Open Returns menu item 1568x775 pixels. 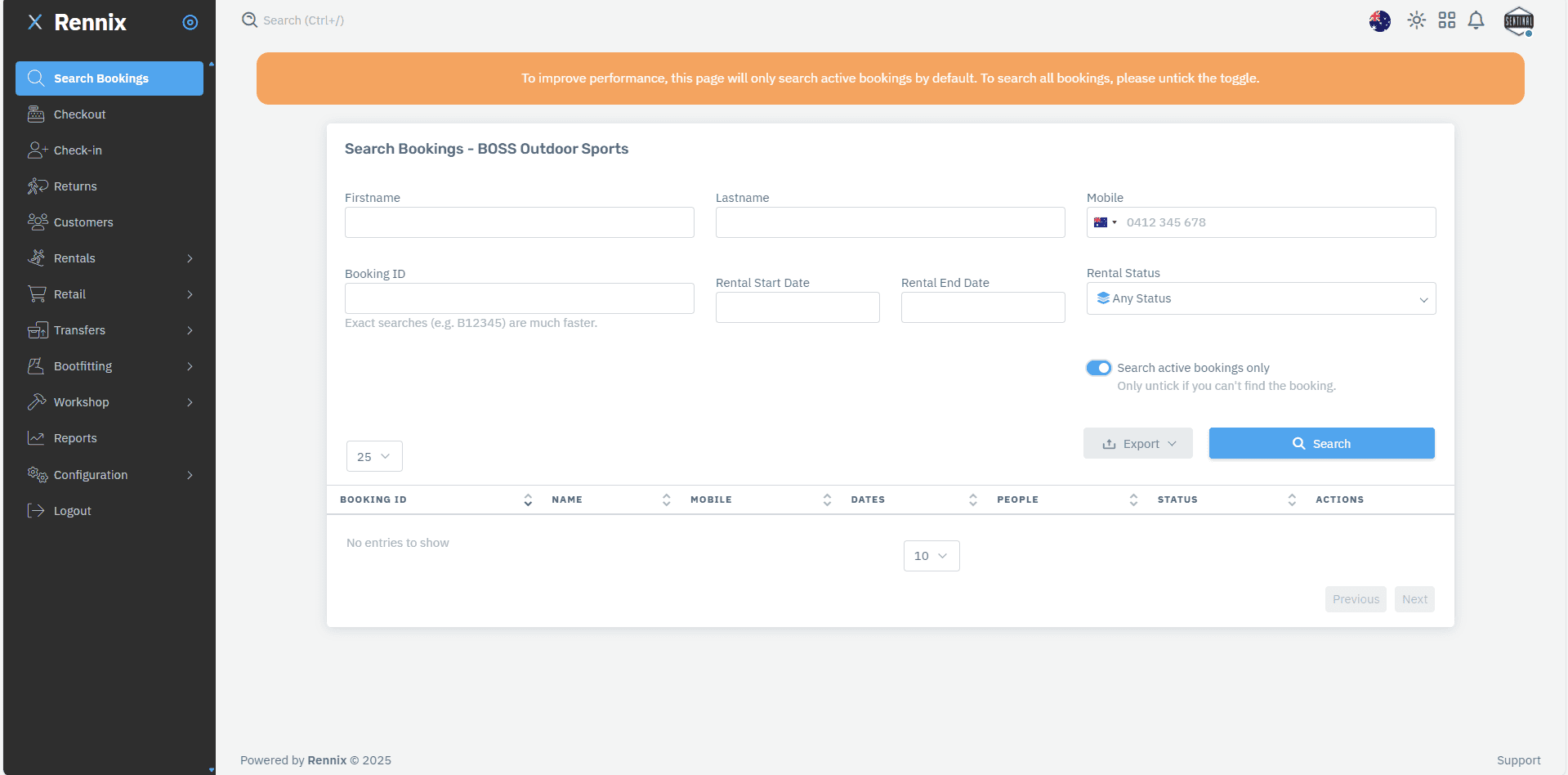tap(109, 186)
